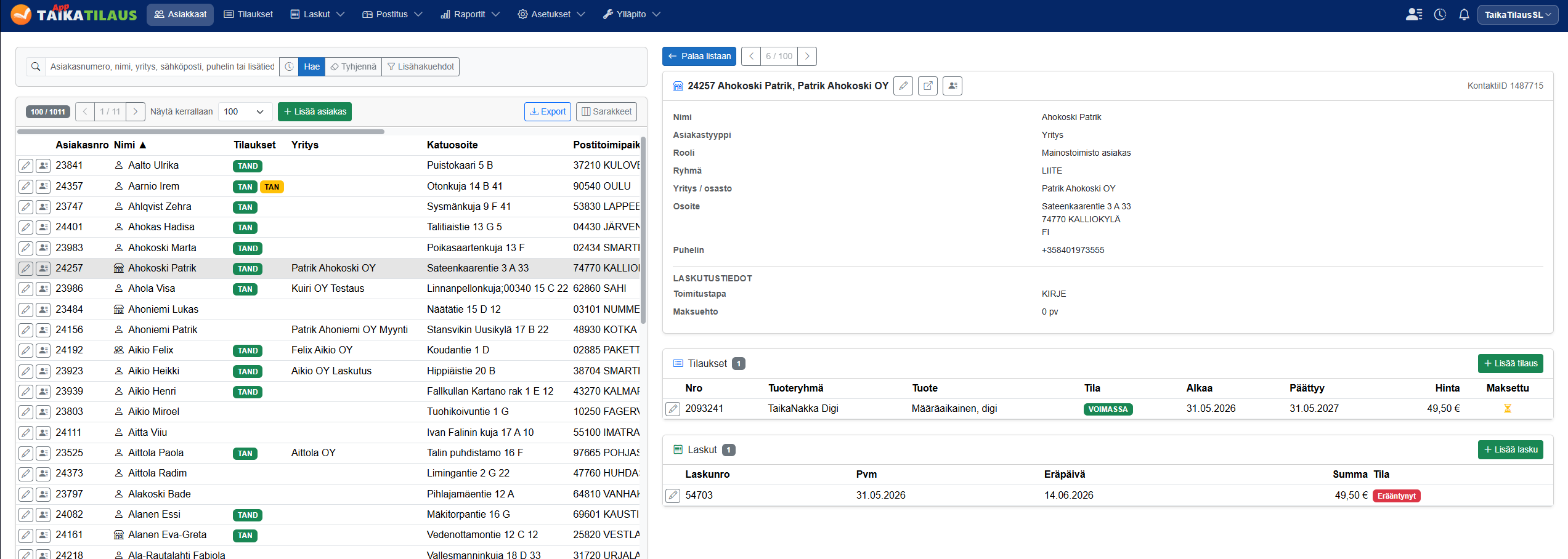The width and height of the screenshot is (1568, 559).
Task: Click the TaikaTilaus logo
Action: [74, 14]
